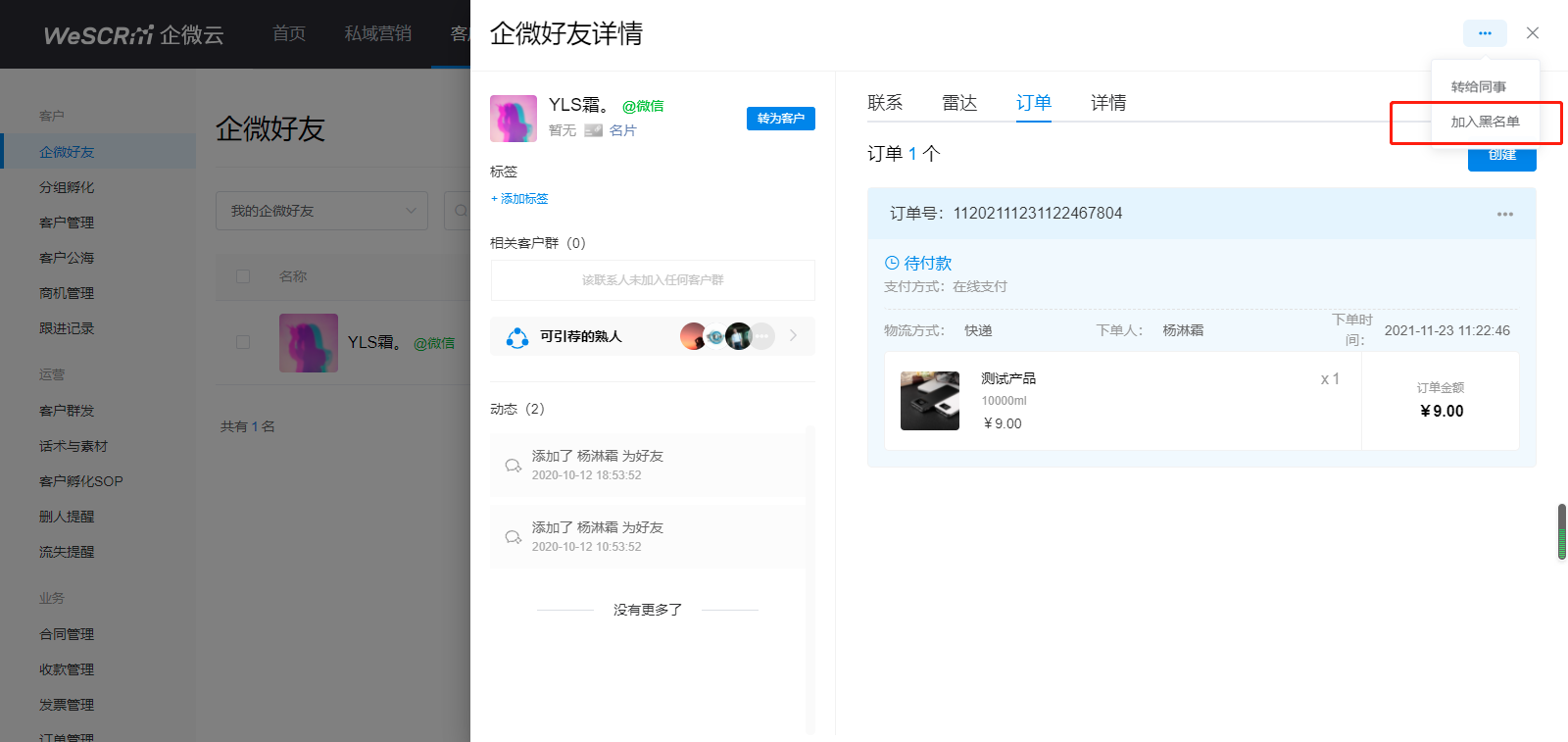1568x742 pixels.
Task: Switch to the 雷达 tab
Action: [959, 103]
